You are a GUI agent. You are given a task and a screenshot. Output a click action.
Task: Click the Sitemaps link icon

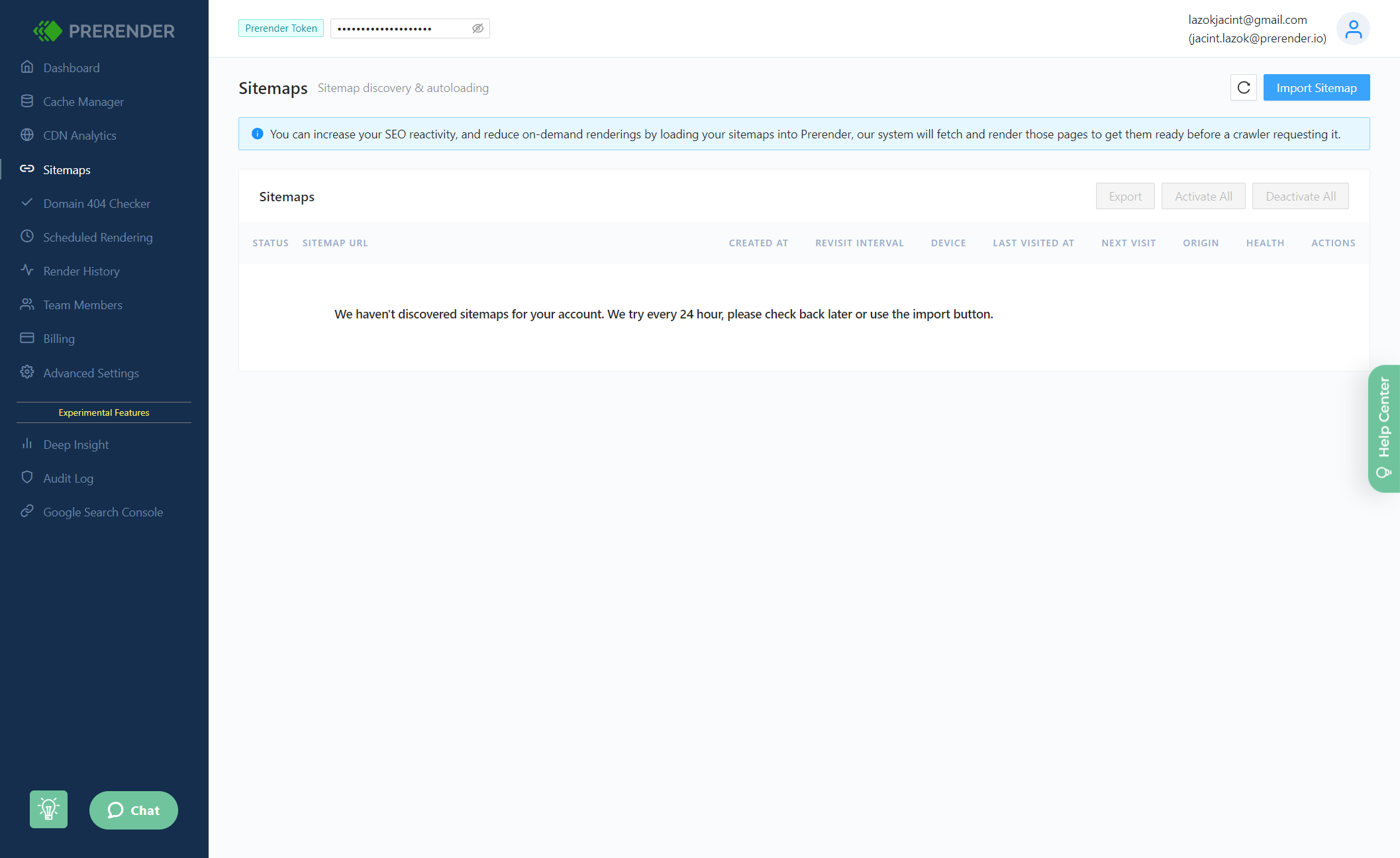27,169
